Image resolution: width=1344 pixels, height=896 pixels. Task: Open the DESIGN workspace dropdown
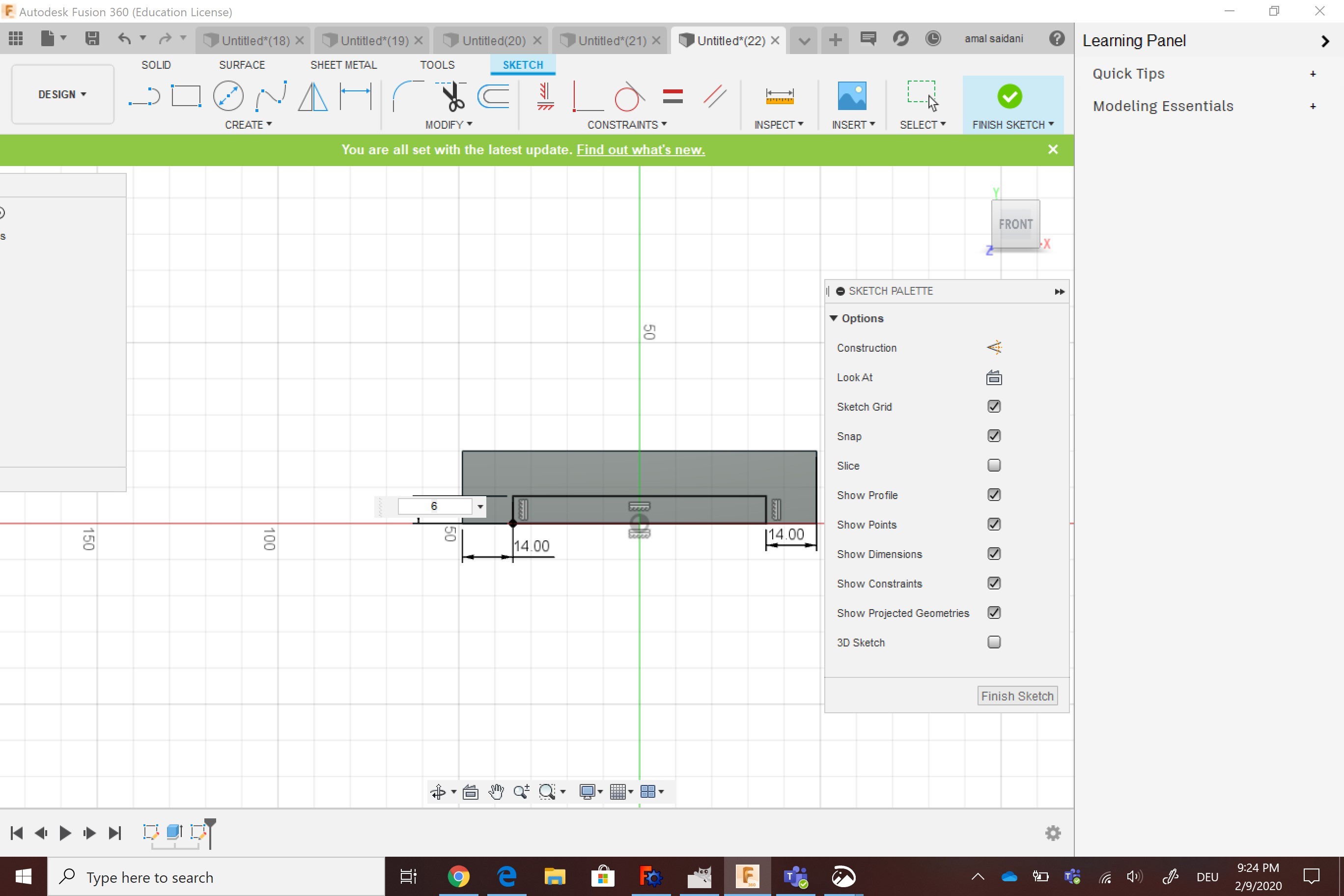pos(62,94)
